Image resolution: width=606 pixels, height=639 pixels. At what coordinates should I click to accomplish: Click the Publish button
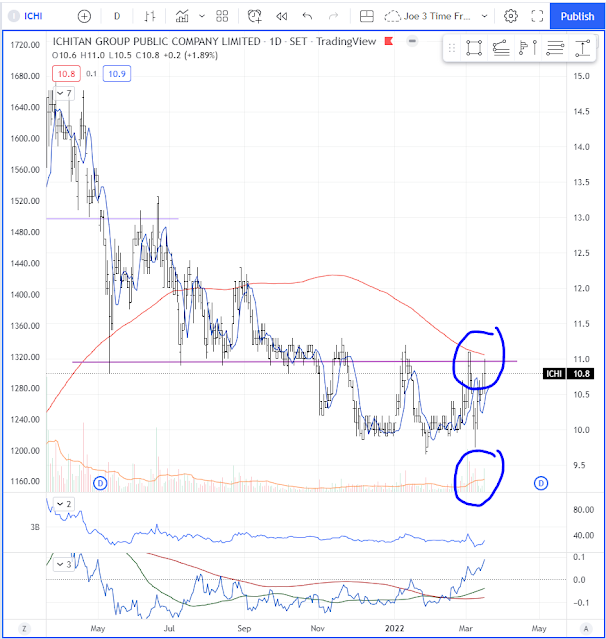(x=577, y=16)
